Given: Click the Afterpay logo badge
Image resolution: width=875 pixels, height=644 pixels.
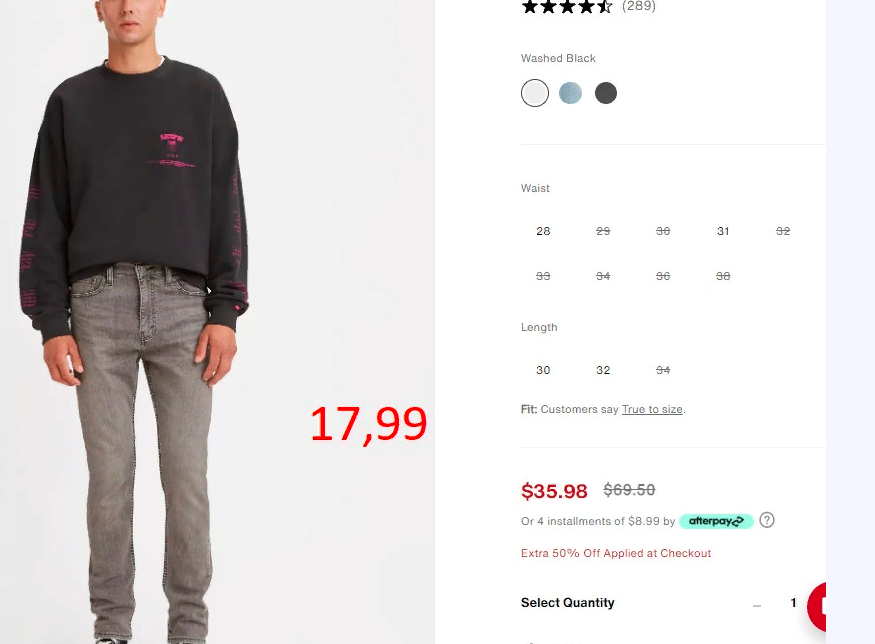Looking at the screenshot, I should tap(716, 521).
